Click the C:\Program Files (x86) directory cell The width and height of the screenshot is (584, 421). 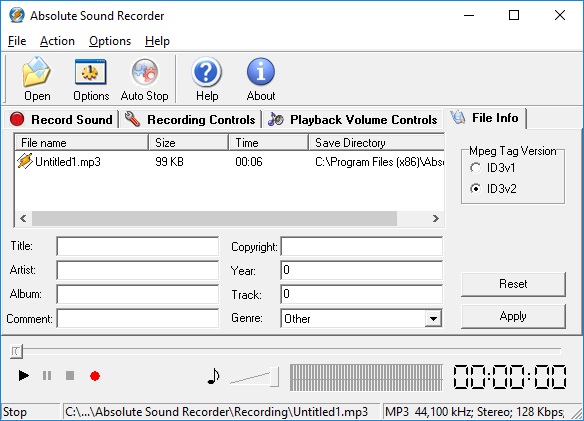tap(379, 162)
